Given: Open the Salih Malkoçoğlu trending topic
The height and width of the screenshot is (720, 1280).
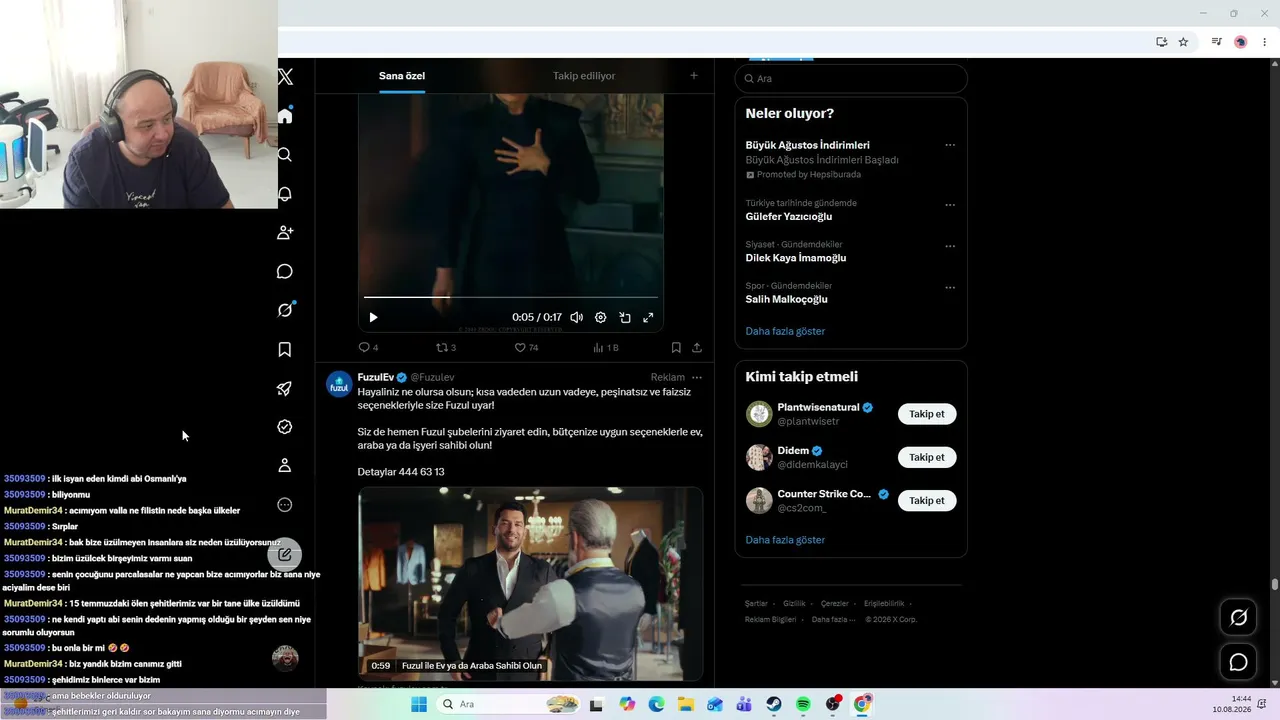Looking at the screenshot, I should (x=787, y=299).
